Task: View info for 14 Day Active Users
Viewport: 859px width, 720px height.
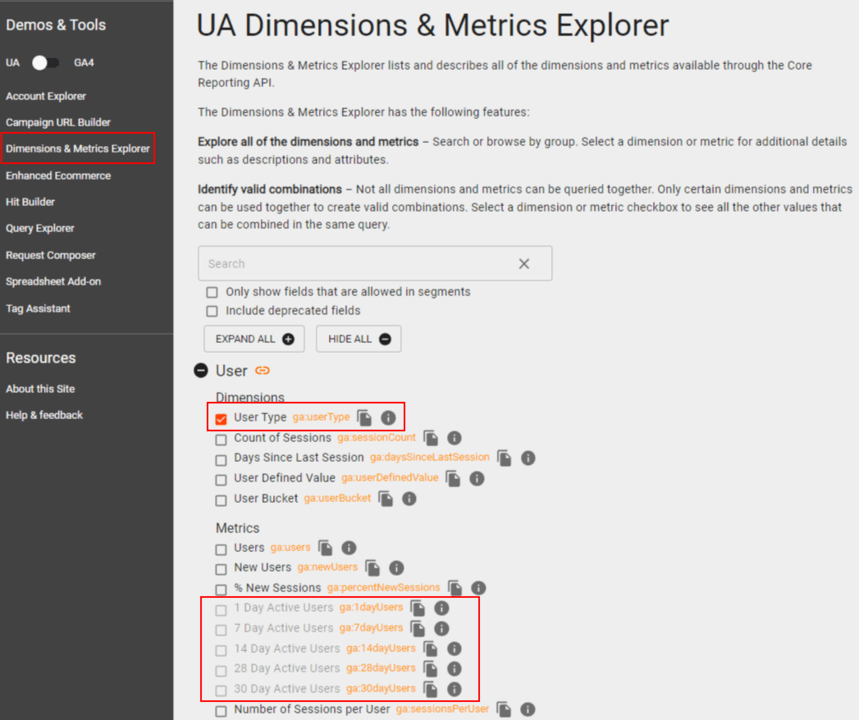Action: pyautogui.click(x=454, y=649)
